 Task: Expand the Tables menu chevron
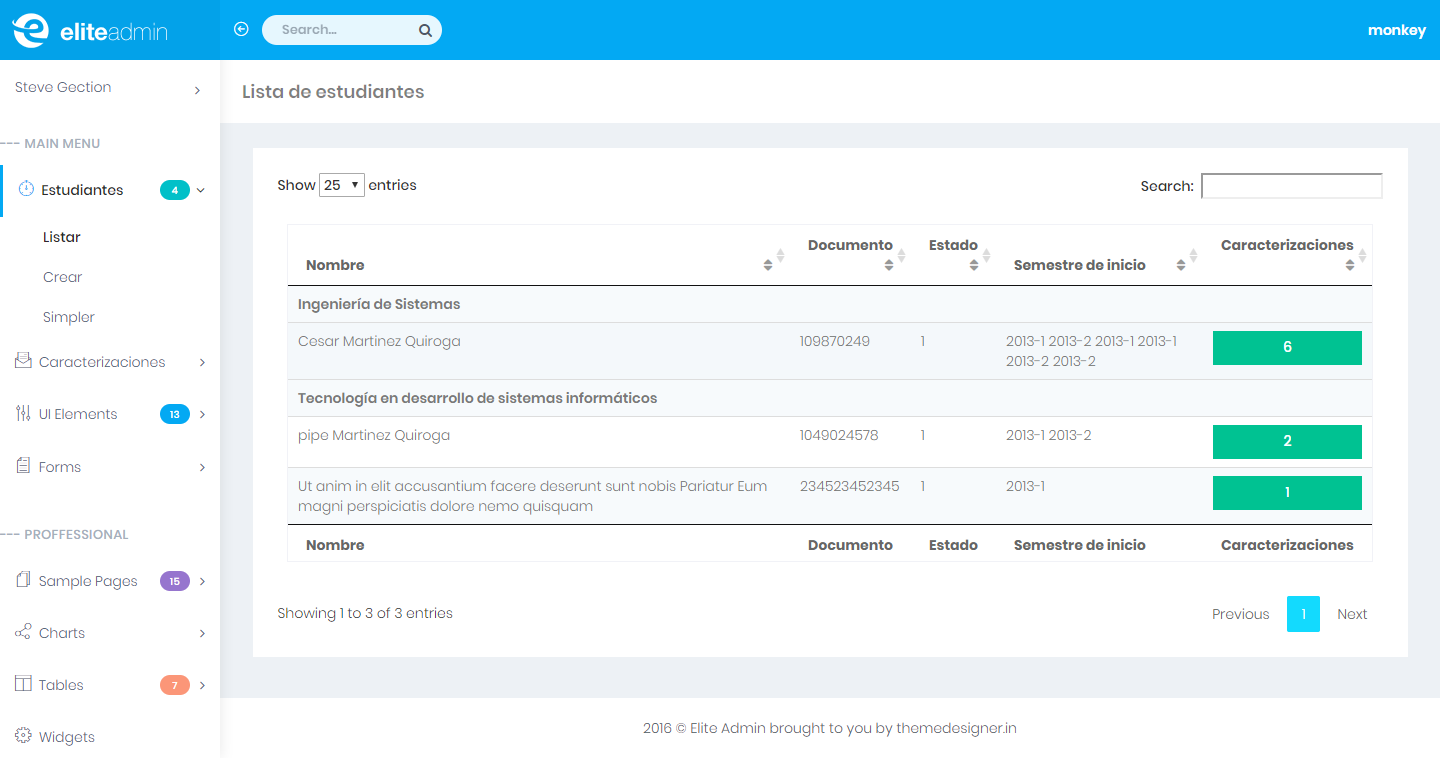point(202,685)
